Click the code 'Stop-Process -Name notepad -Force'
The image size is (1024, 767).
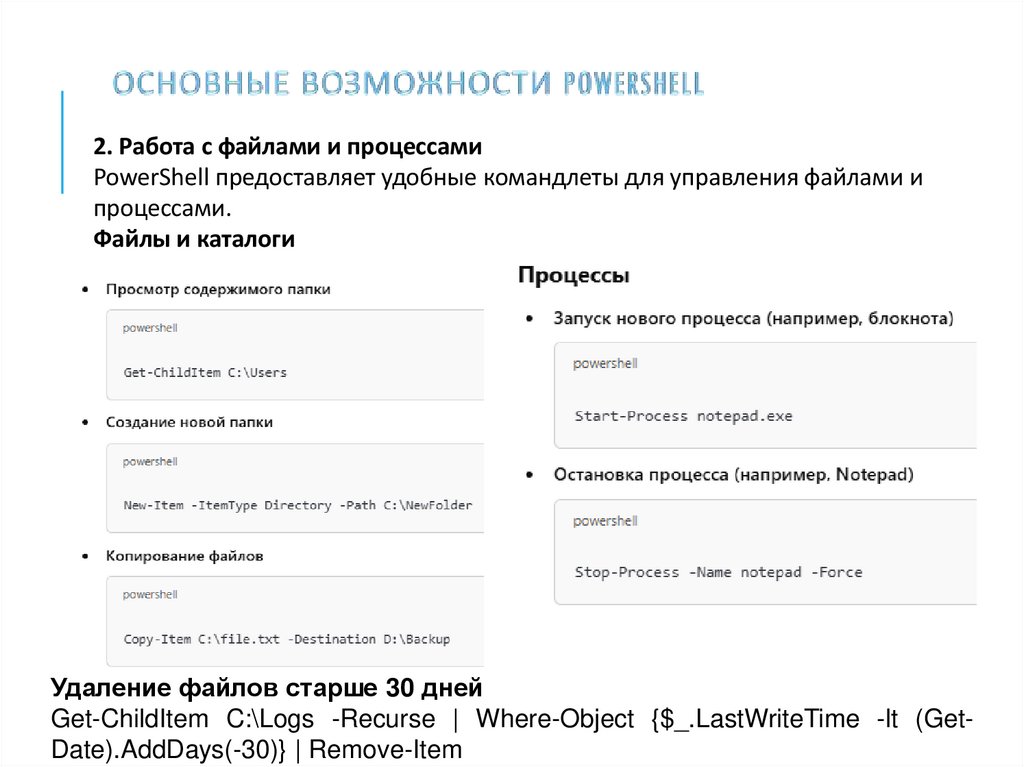click(x=718, y=572)
